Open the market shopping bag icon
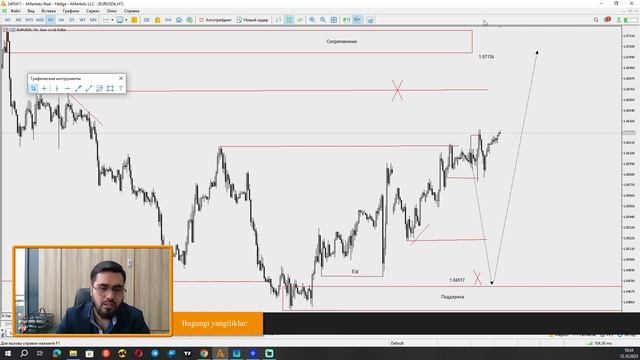 coord(158,20)
